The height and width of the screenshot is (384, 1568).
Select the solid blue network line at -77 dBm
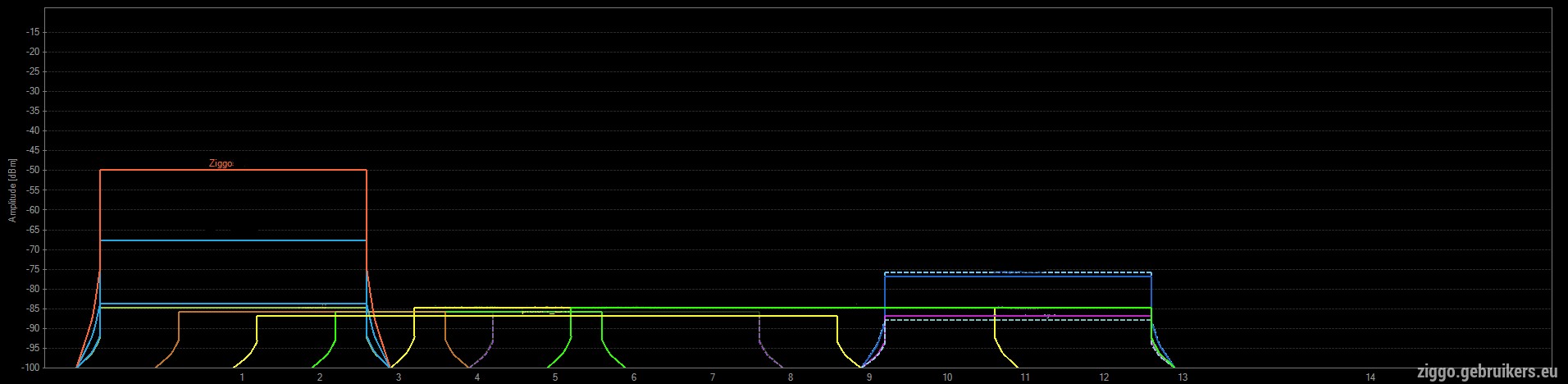1018,277
